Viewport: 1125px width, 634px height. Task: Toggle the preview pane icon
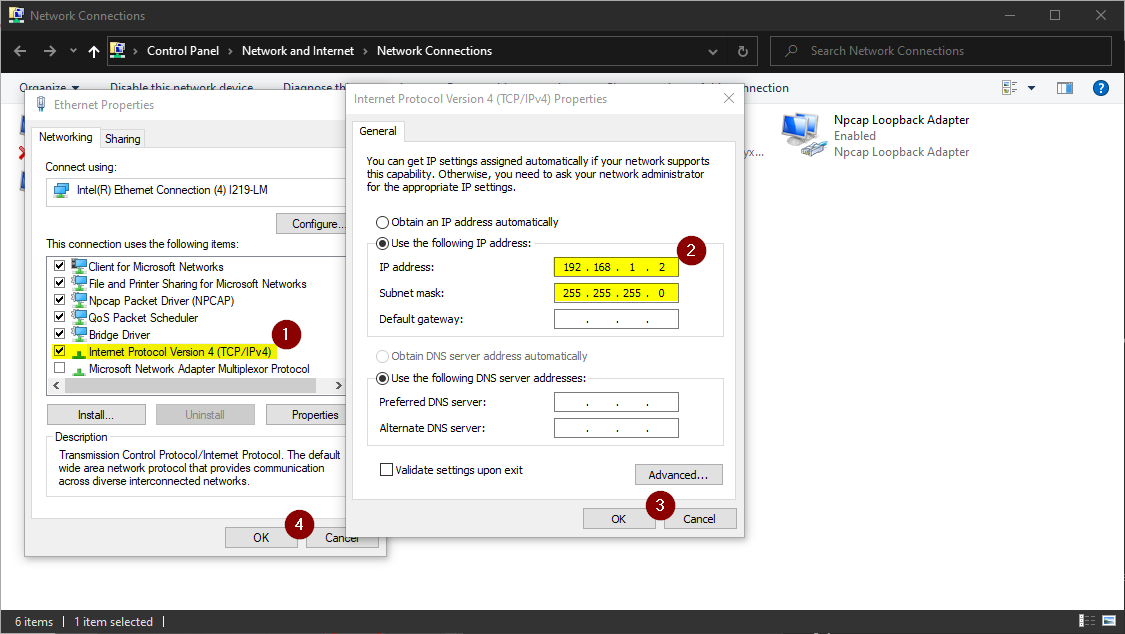click(1065, 87)
